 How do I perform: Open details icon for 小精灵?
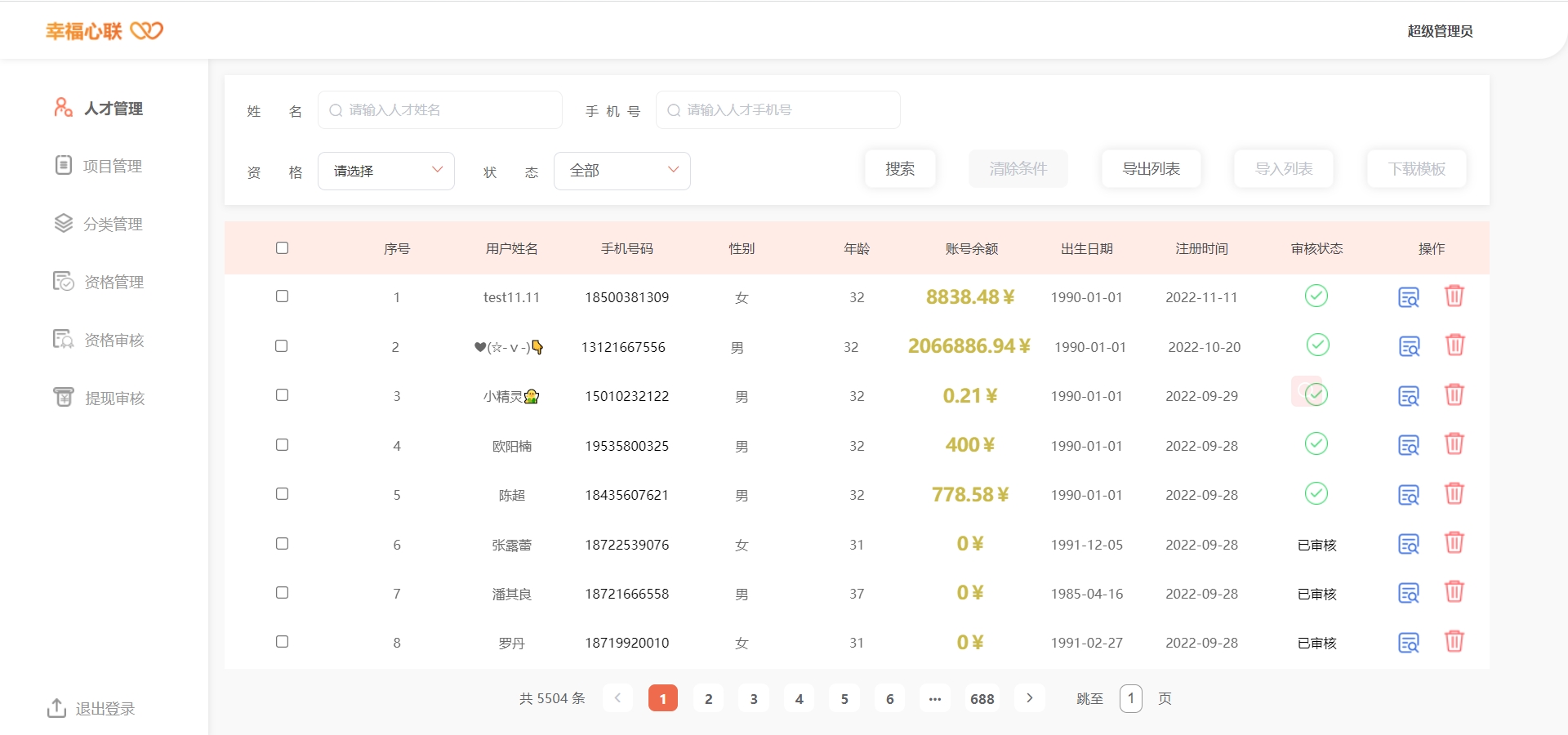[x=1409, y=396]
